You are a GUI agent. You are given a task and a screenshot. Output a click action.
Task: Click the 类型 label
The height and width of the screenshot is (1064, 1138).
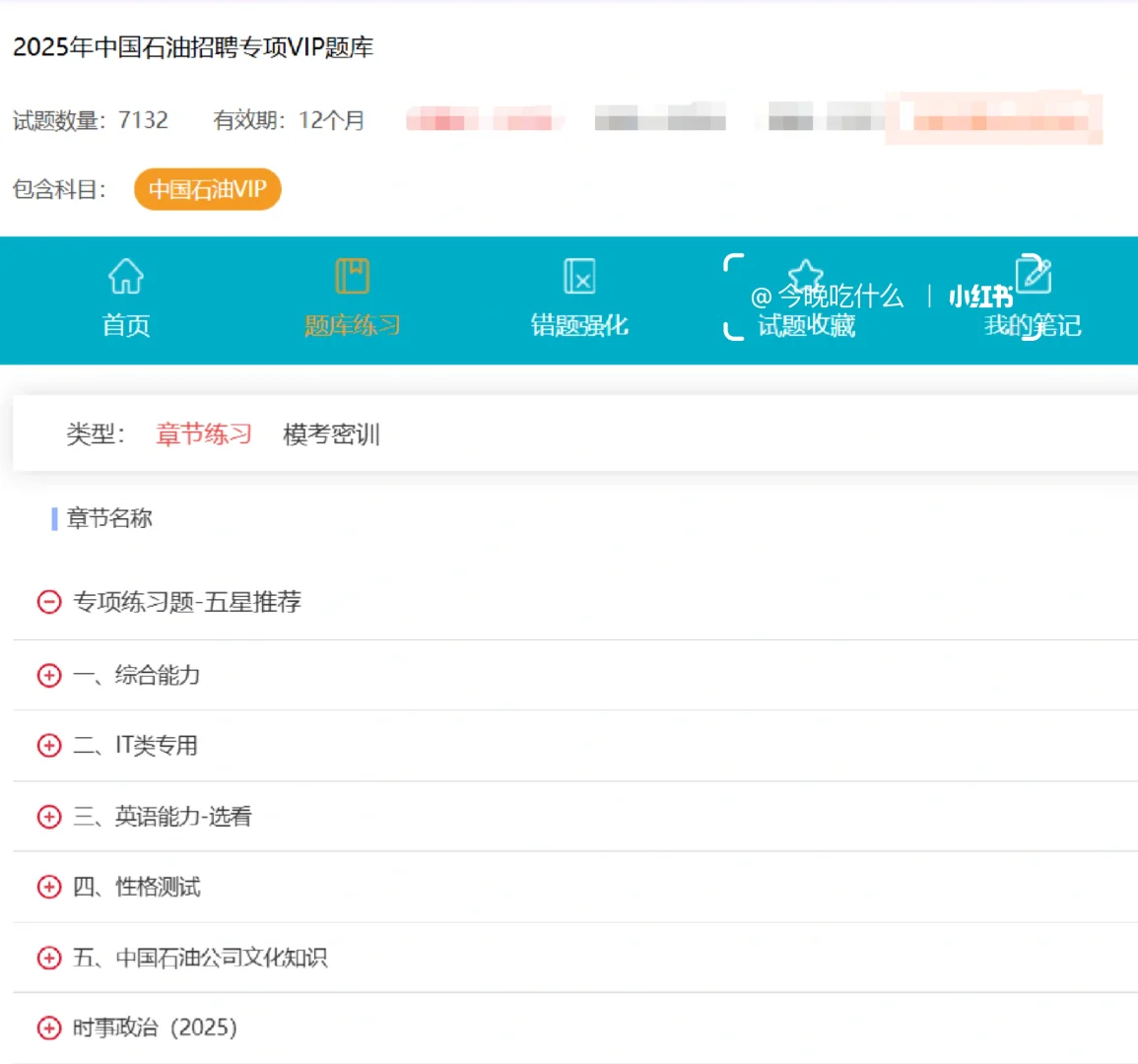click(x=96, y=434)
